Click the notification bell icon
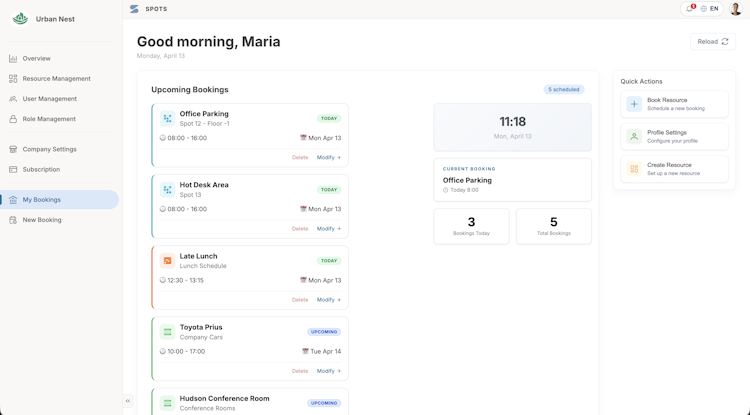The image size is (750, 415). coord(689,9)
